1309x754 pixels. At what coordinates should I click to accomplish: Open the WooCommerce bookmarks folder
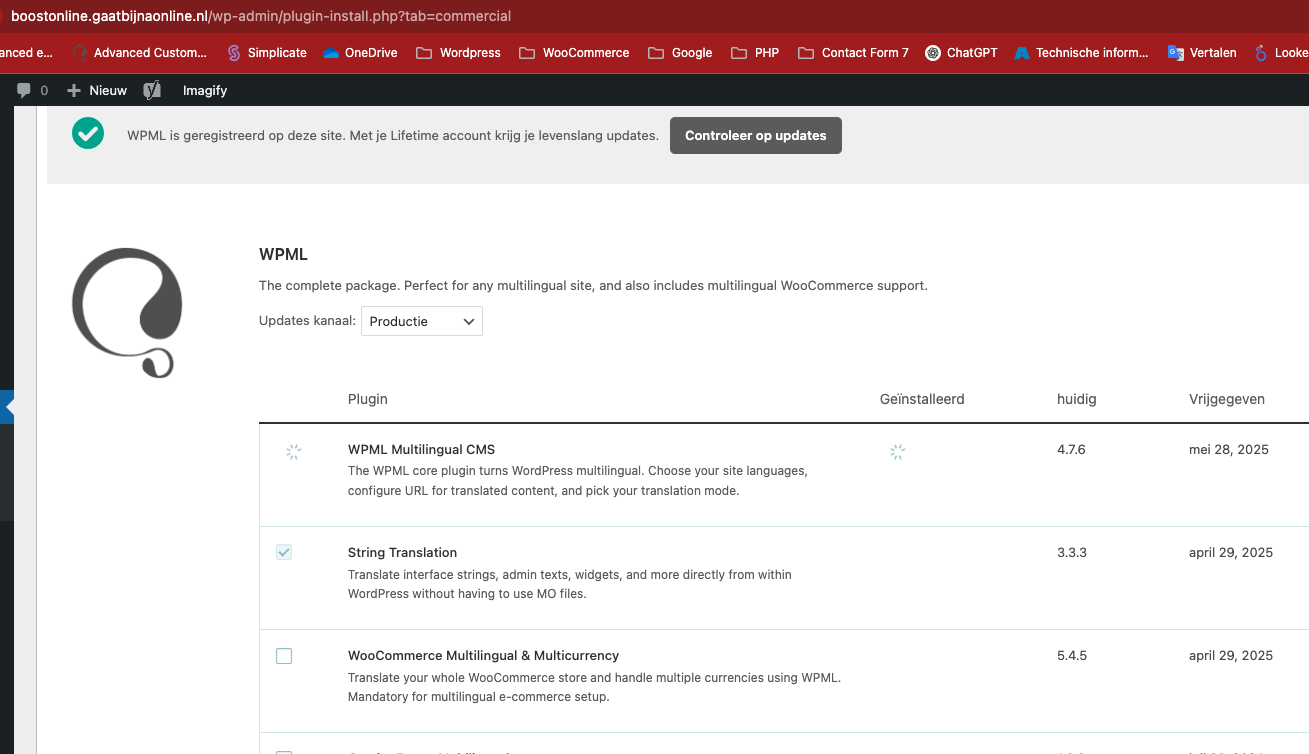574,52
